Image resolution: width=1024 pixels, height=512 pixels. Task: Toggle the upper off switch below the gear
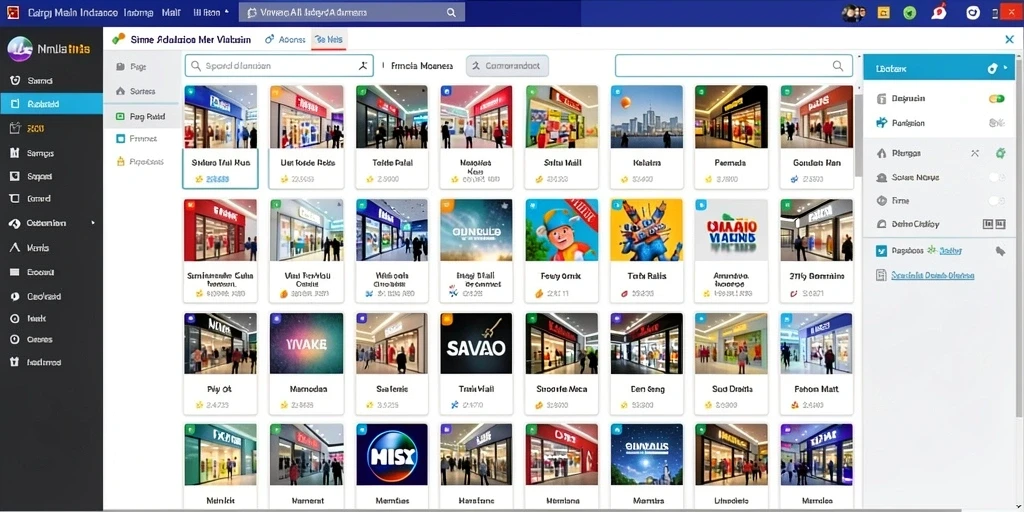click(997, 177)
